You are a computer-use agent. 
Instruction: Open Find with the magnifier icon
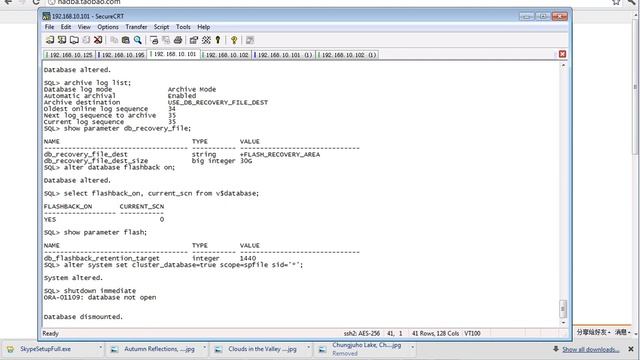click(x=138, y=40)
